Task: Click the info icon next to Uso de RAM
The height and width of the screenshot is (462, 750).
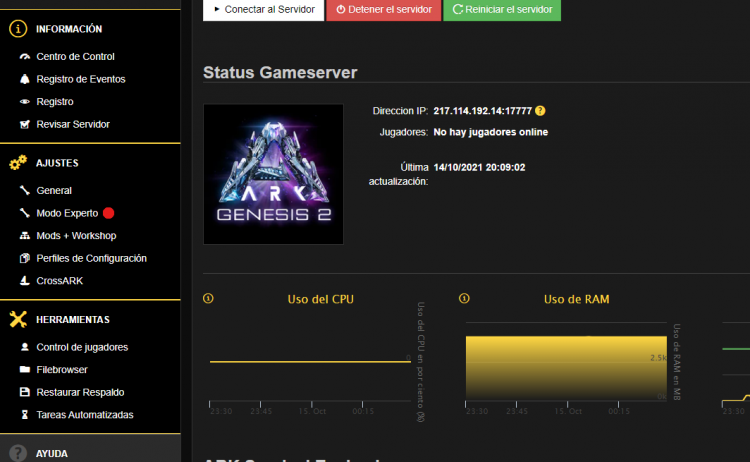Action: click(465, 298)
